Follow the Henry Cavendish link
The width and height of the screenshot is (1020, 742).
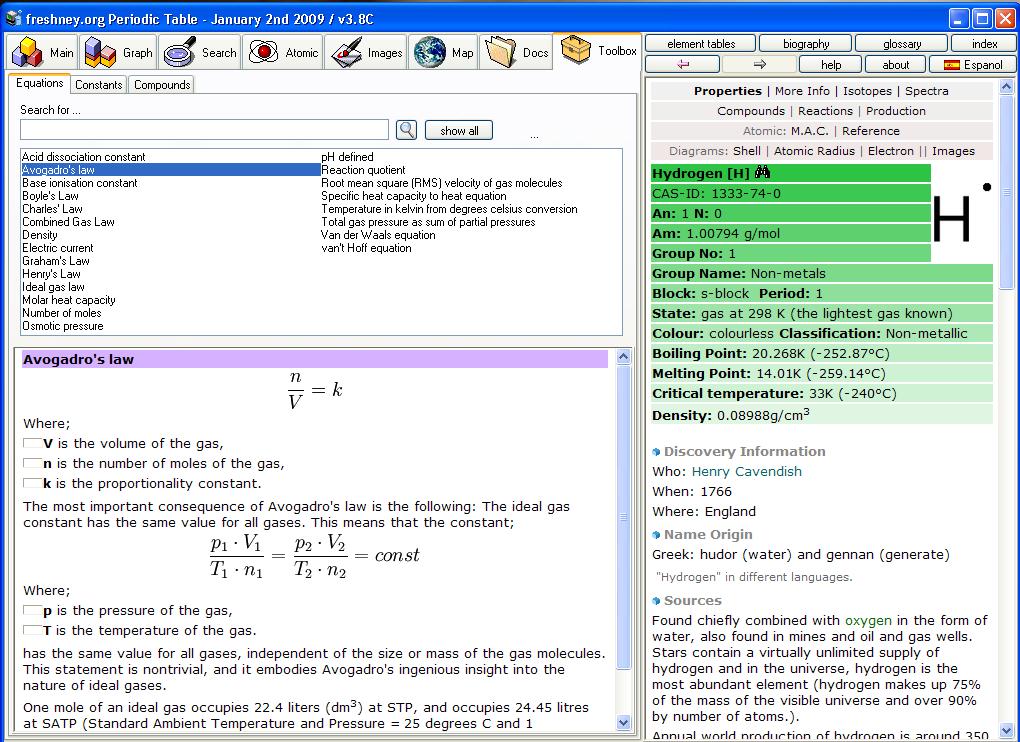click(746, 471)
